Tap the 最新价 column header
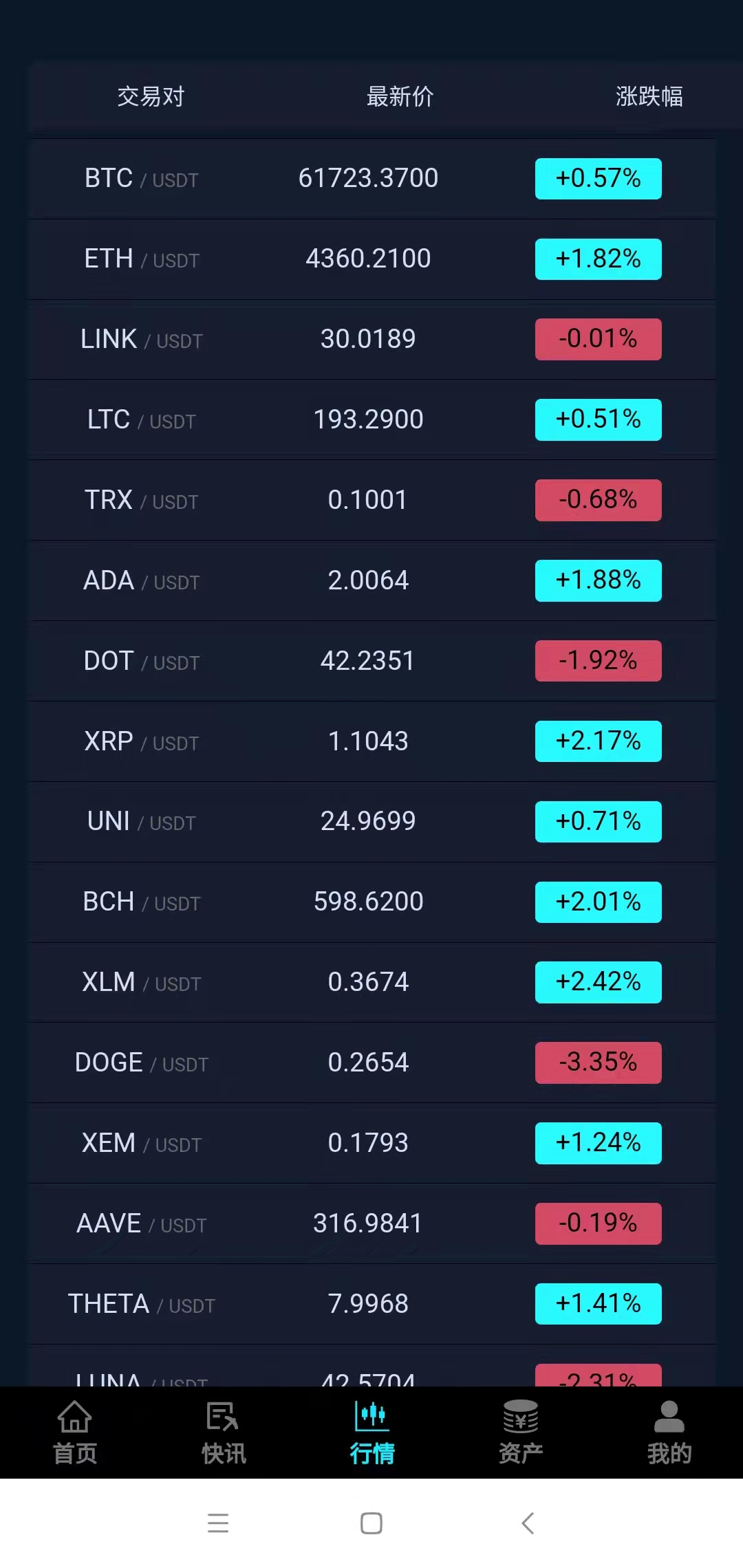743x1568 pixels. coord(400,97)
